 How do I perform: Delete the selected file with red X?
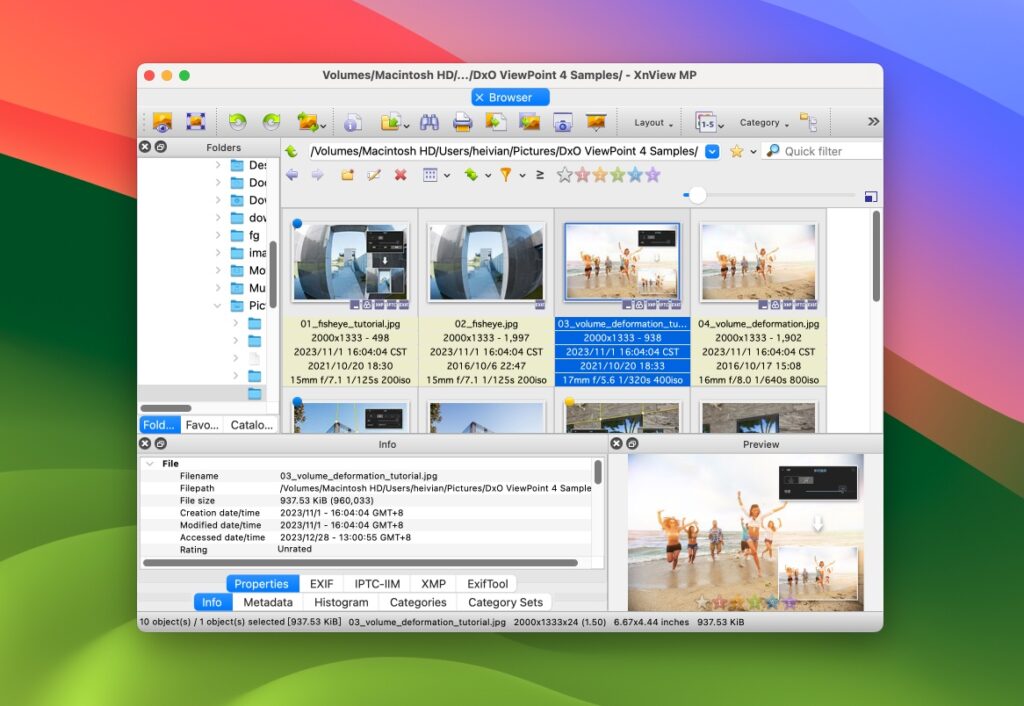pyautogui.click(x=398, y=175)
